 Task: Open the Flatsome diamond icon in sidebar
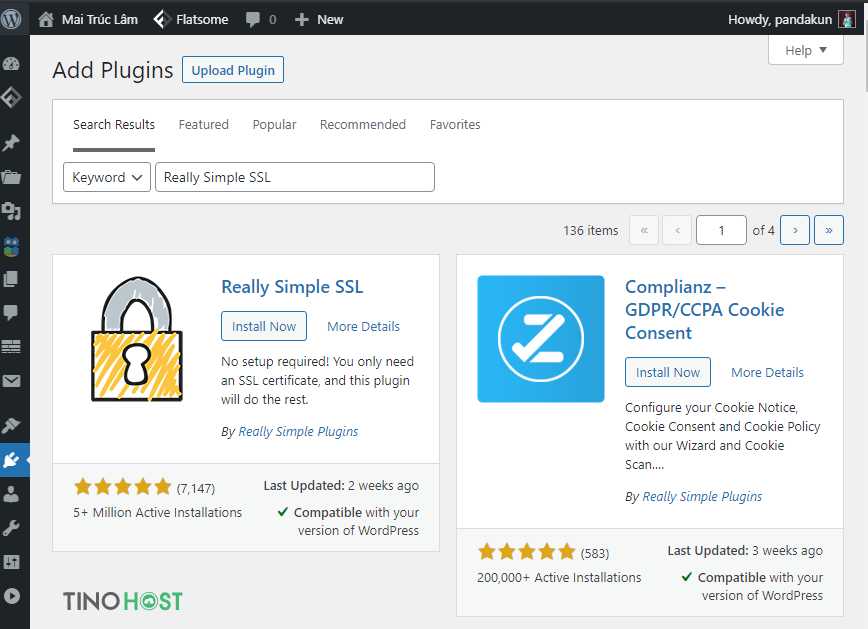[11, 97]
